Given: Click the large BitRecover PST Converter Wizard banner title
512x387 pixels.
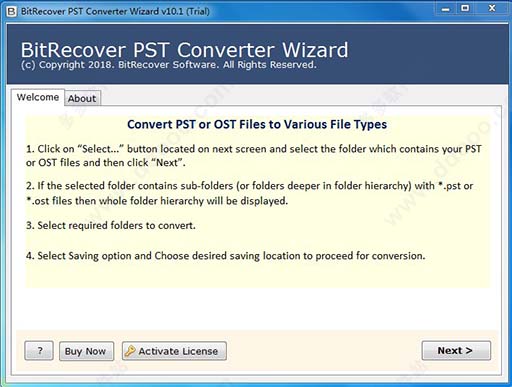Looking at the screenshot, I should (x=184, y=50).
